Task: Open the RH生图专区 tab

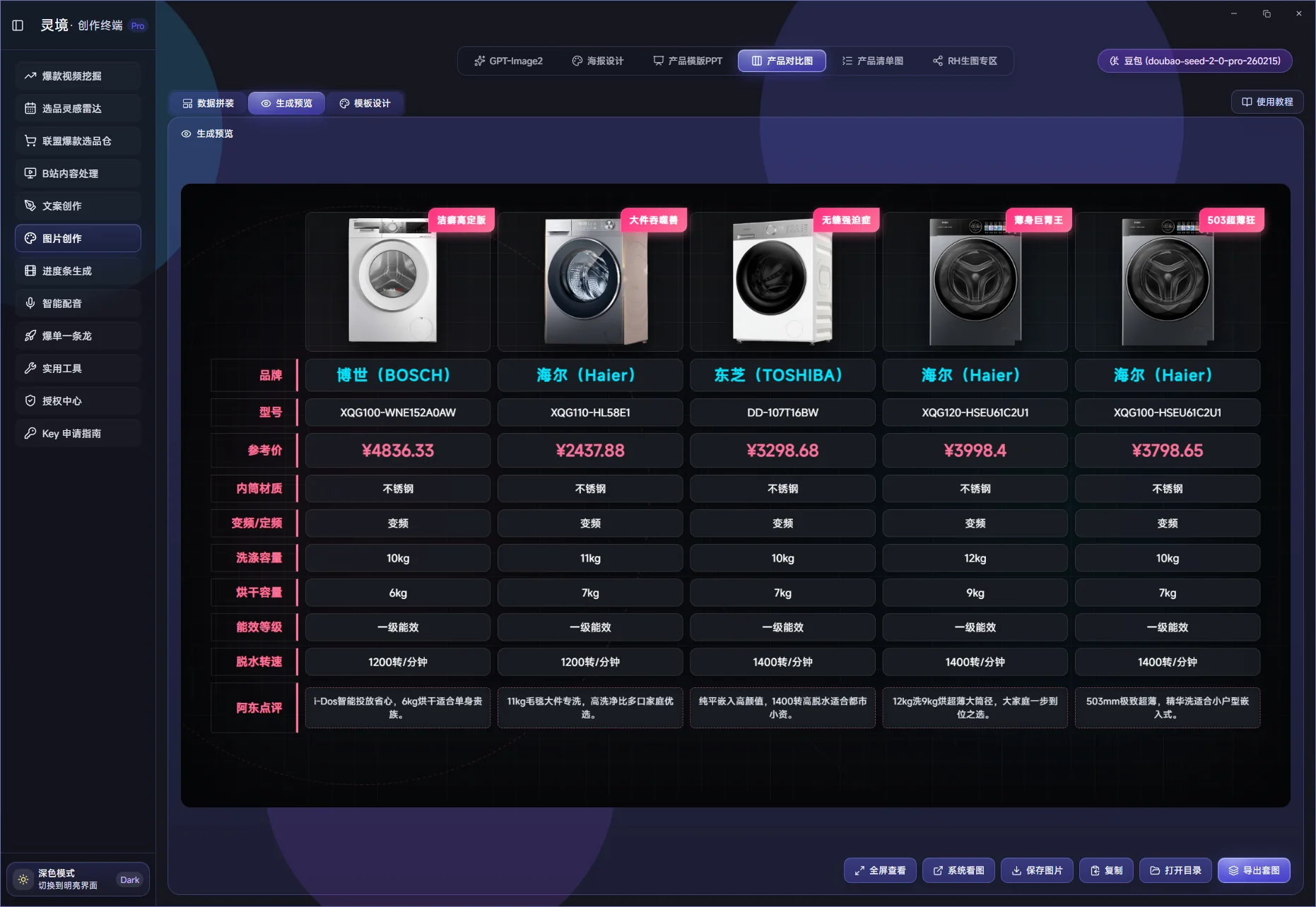Action: (x=965, y=61)
